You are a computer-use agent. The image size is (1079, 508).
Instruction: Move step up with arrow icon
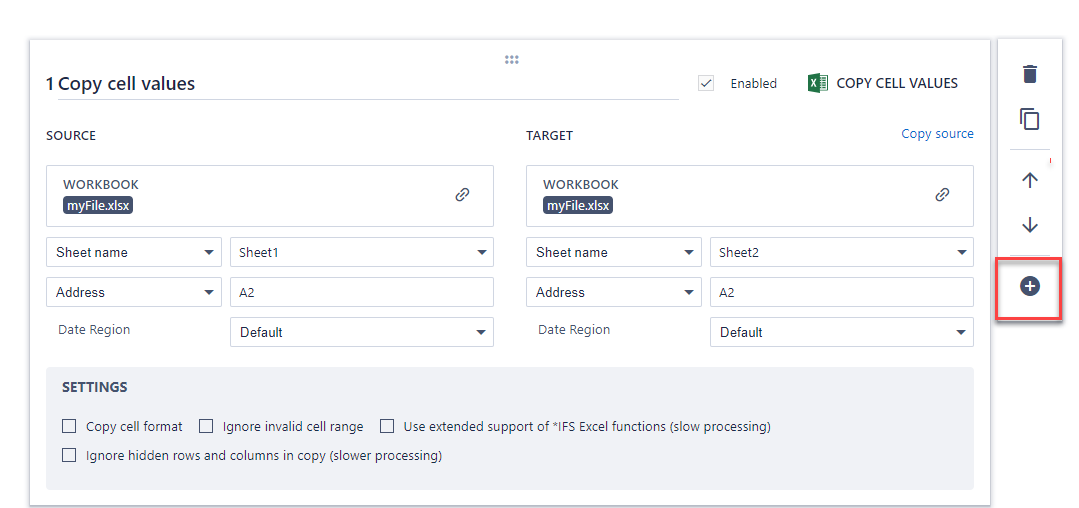[1029, 180]
